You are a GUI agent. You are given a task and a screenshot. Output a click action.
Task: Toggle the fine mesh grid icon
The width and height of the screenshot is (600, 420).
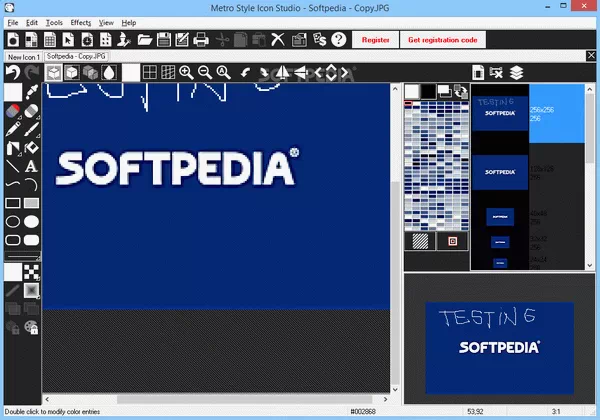coord(168,72)
